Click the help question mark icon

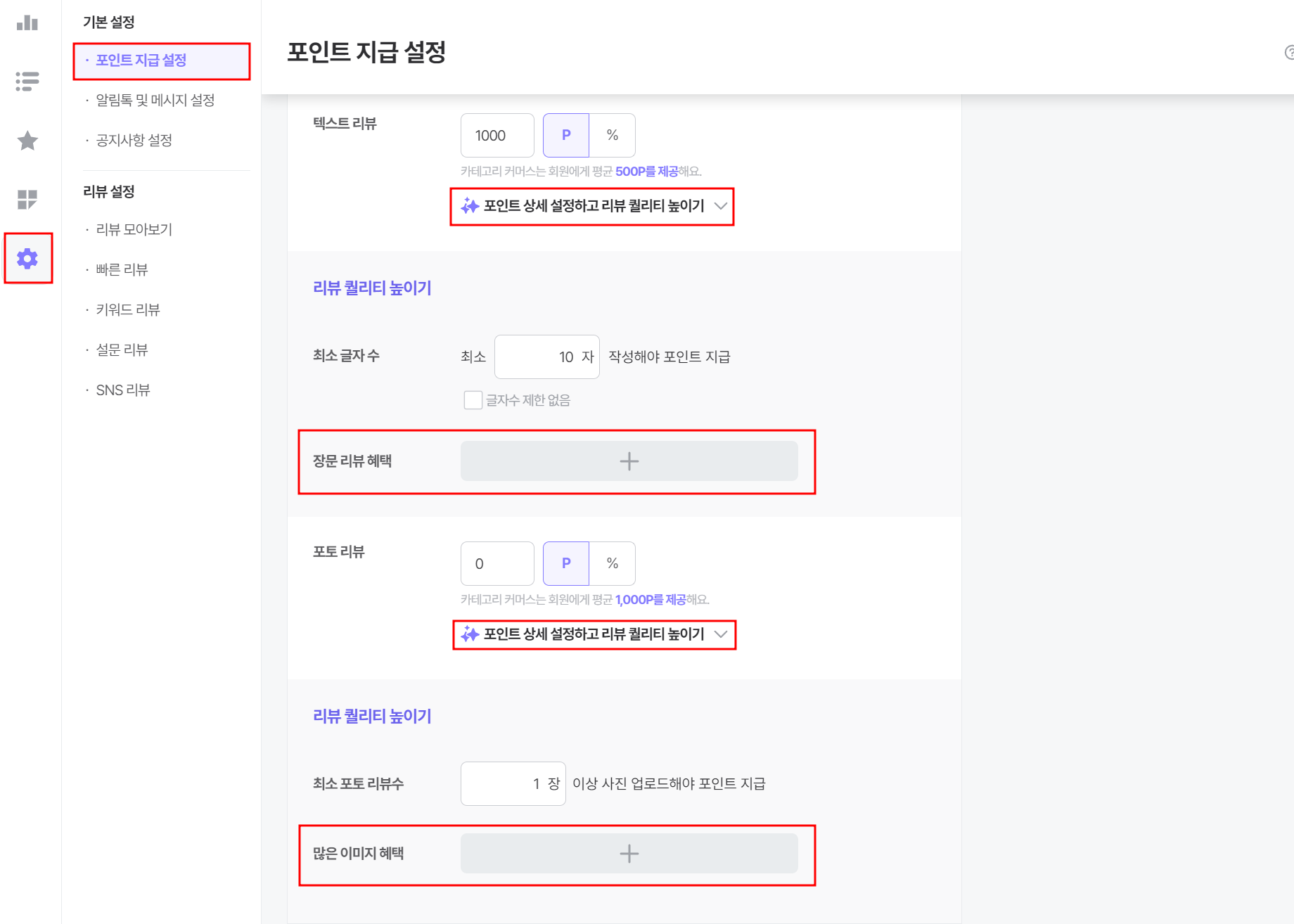[1289, 53]
